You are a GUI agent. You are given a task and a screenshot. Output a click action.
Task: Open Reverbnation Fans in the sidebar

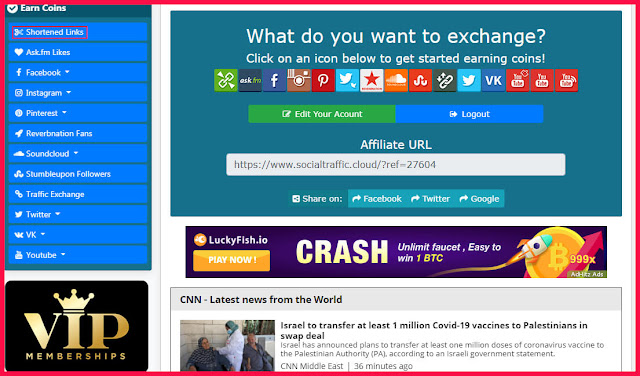(x=78, y=133)
